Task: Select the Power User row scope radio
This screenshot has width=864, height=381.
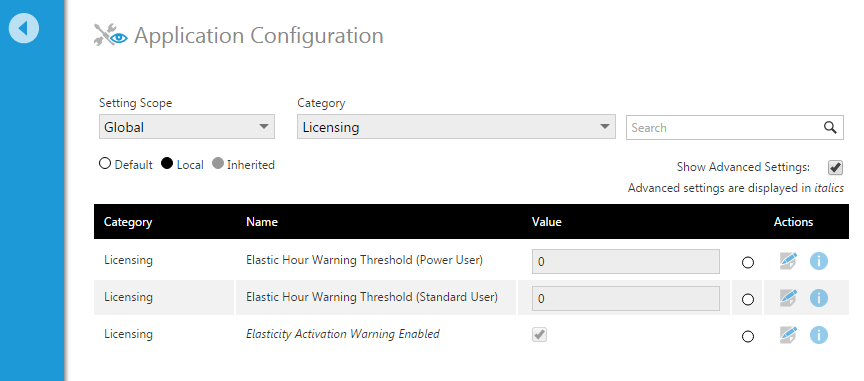Action: [748, 263]
